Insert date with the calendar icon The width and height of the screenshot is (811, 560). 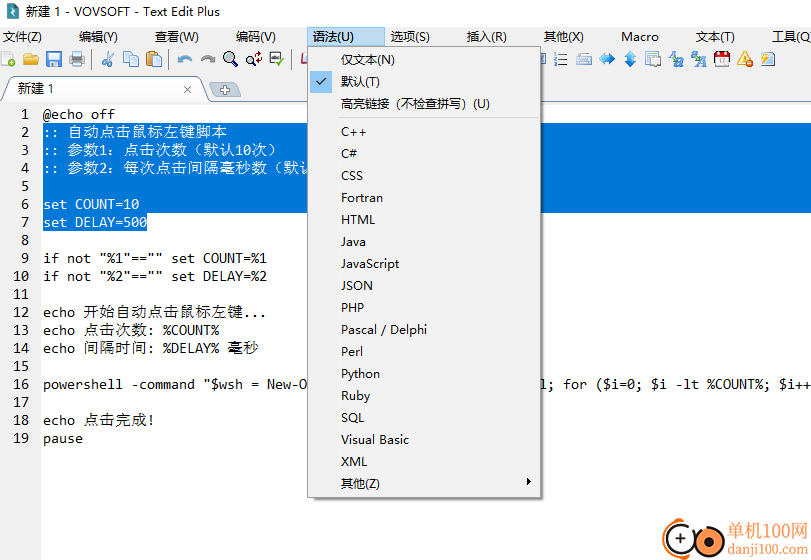(x=722, y=59)
